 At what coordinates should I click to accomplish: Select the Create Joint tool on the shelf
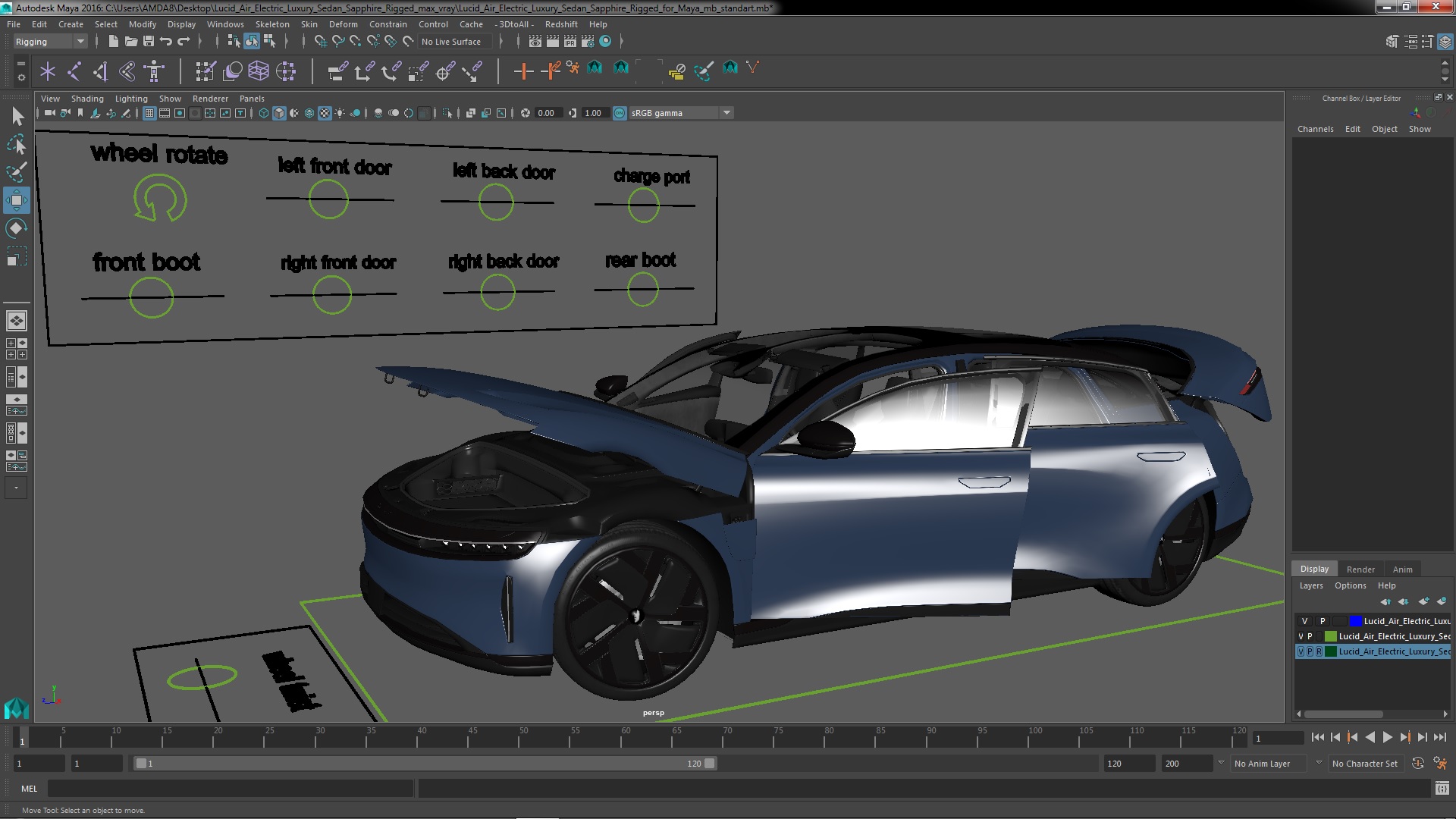(74, 71)
